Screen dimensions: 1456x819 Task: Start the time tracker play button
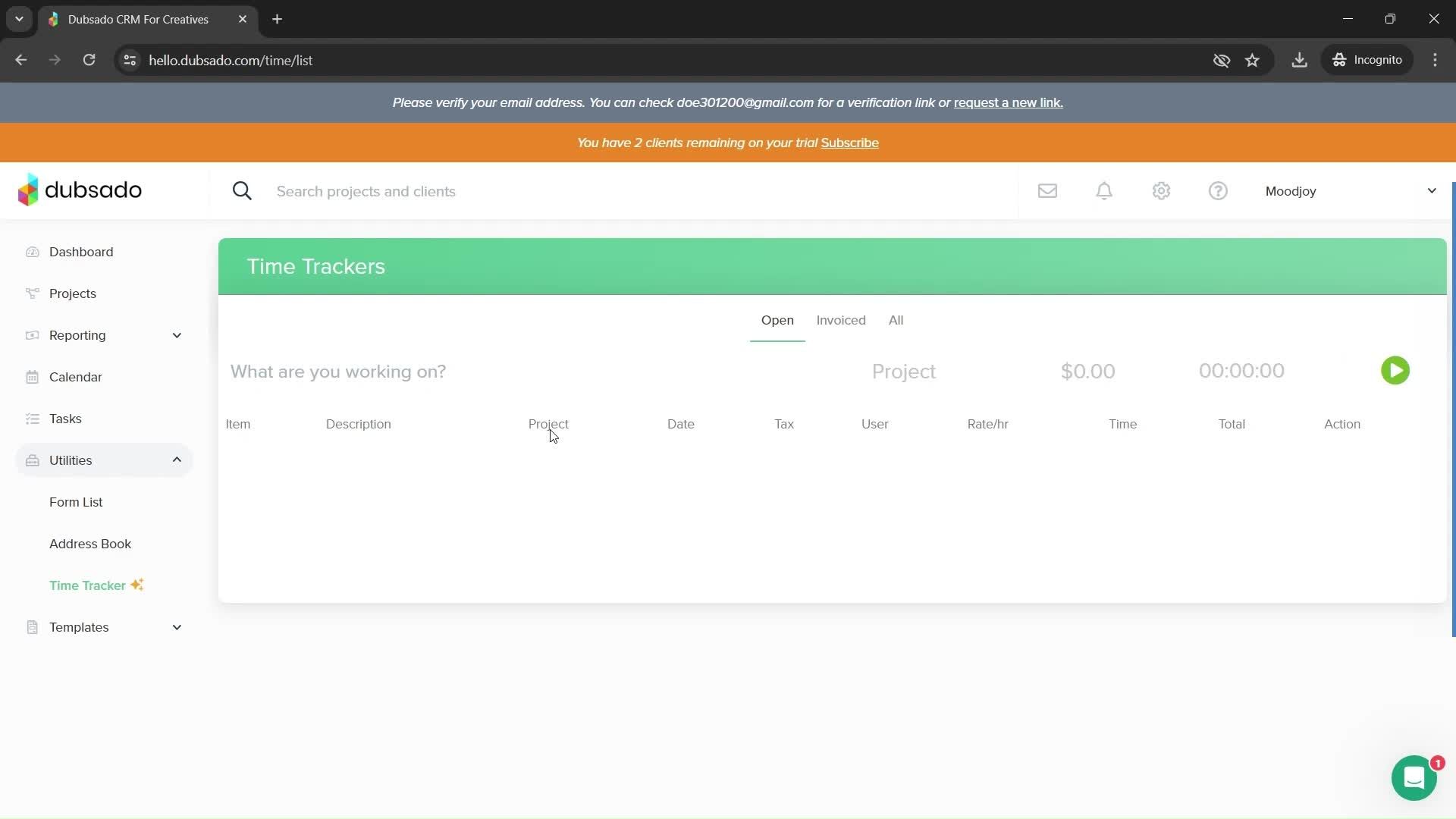click(1395, 371)
